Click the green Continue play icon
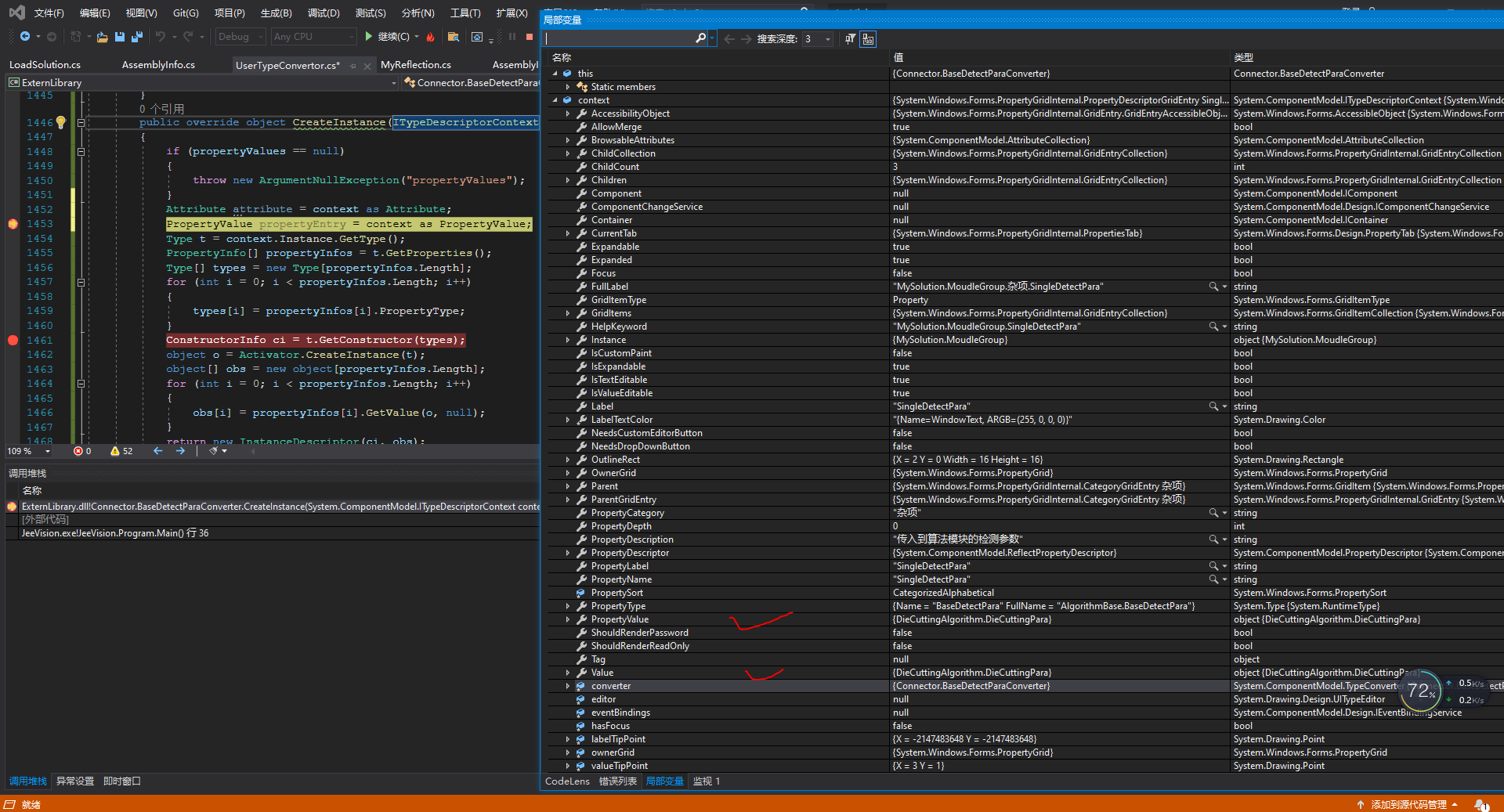This screenshot has width=1504, height=812. (x=368, y=37)
